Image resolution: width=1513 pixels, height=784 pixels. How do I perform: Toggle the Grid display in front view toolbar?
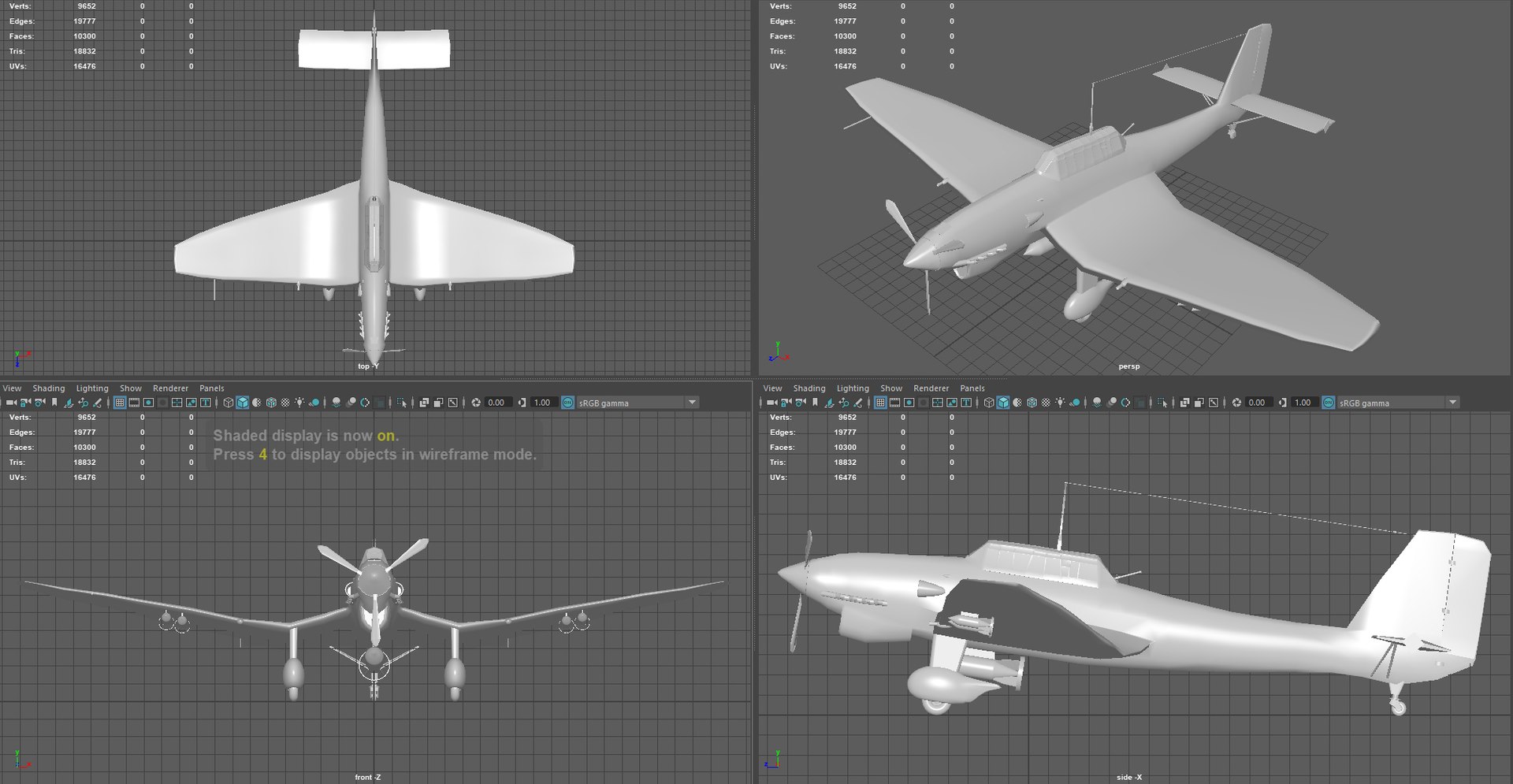[x=120, y=403]
